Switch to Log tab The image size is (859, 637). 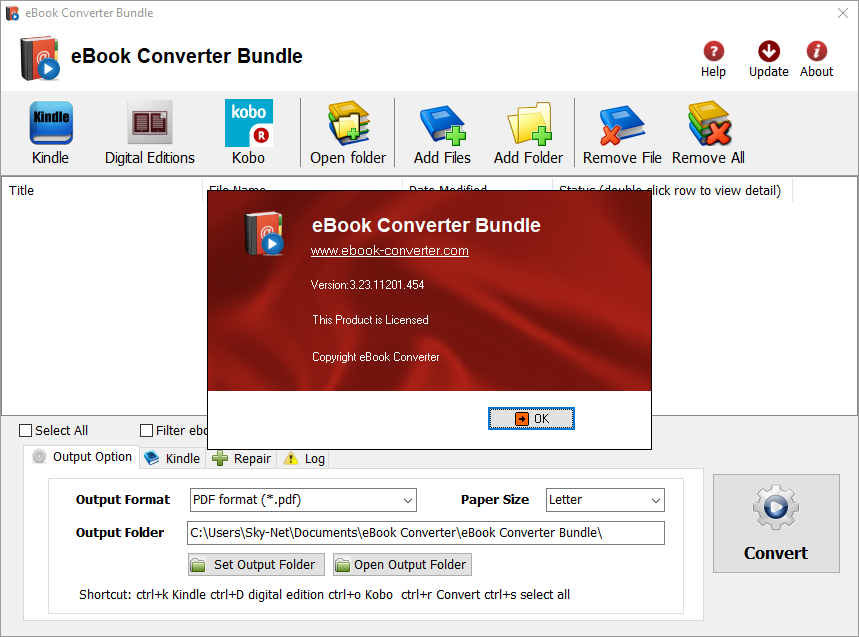click(x=305, y=458)
